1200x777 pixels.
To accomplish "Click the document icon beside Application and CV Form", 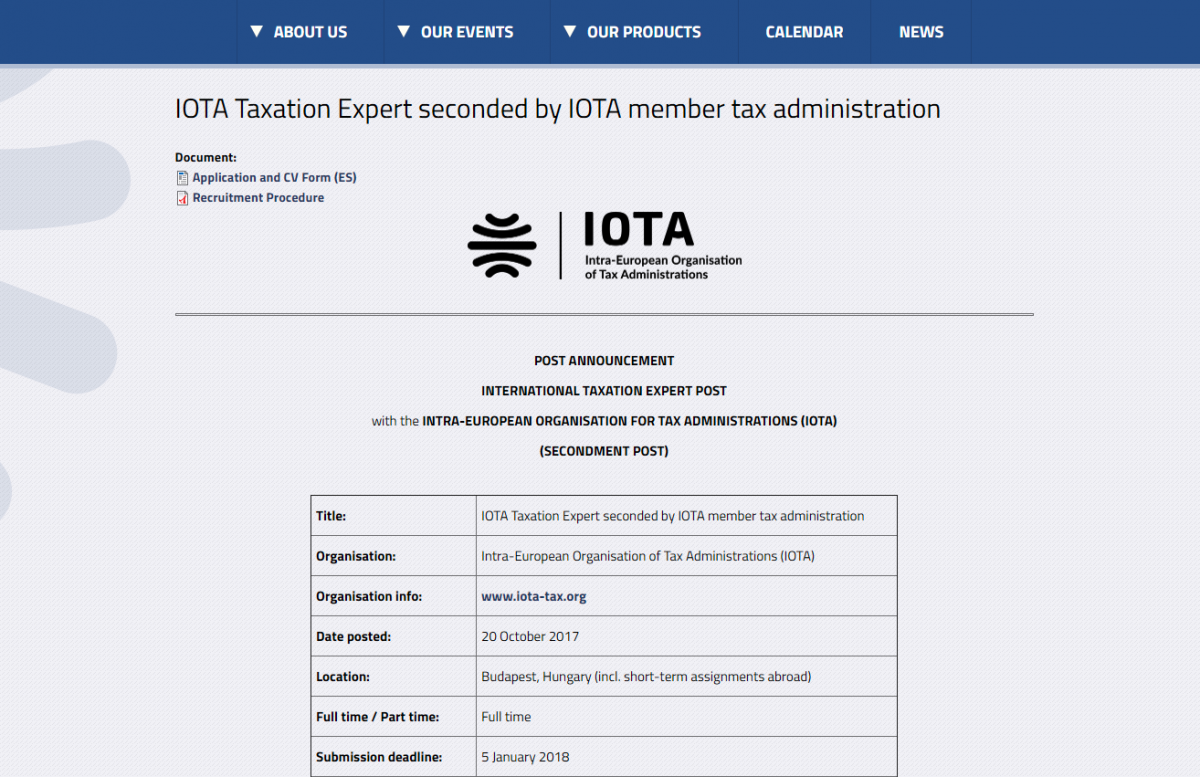I will coord(182,178).
